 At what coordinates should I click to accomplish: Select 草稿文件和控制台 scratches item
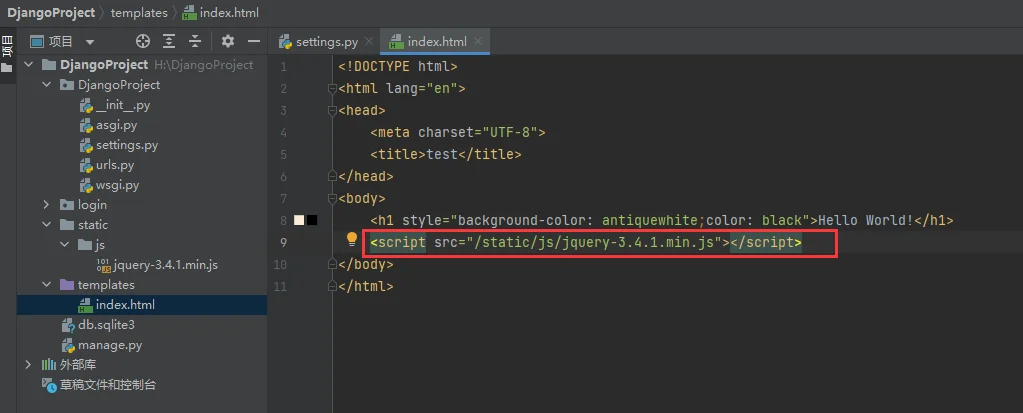pos(108,384)
